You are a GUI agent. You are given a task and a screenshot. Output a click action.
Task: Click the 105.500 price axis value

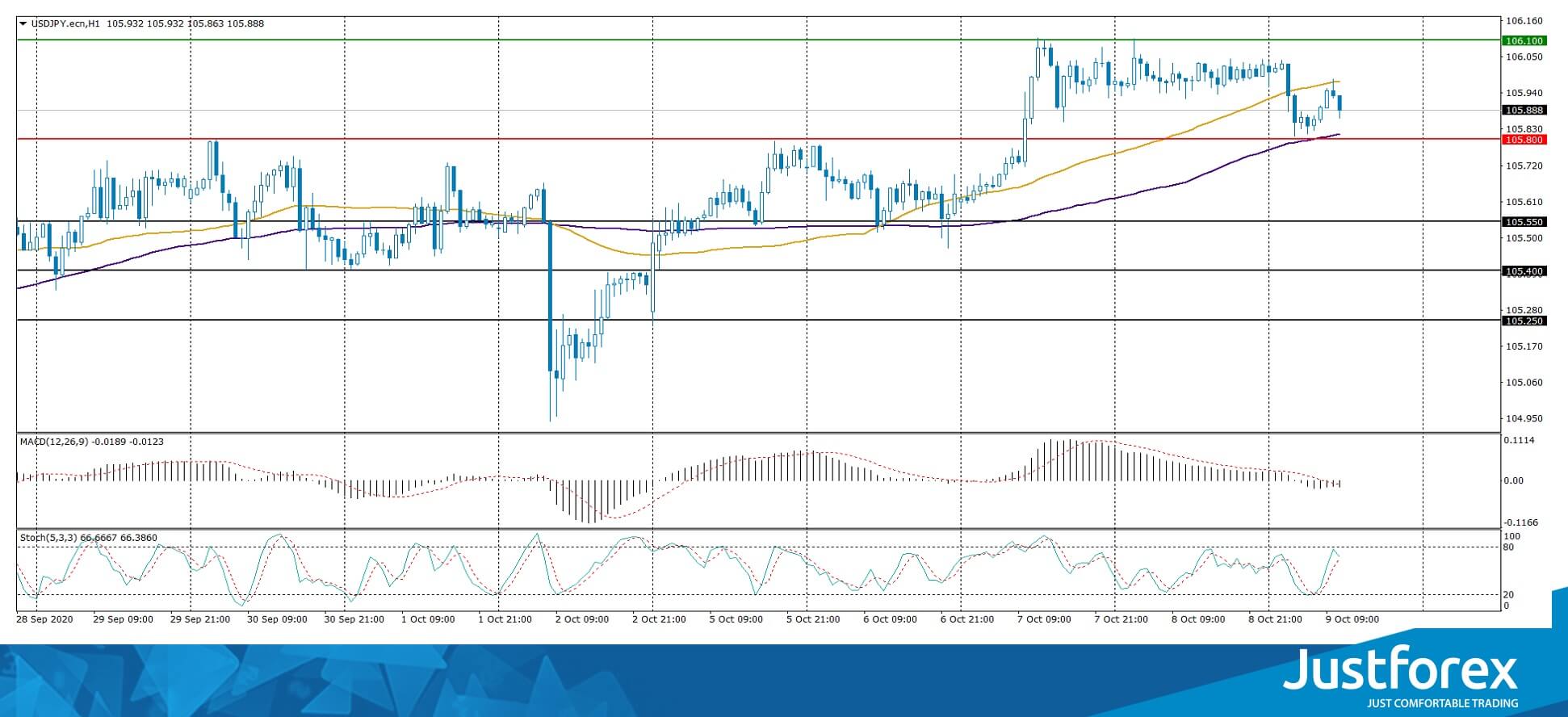pos(1524,238)
